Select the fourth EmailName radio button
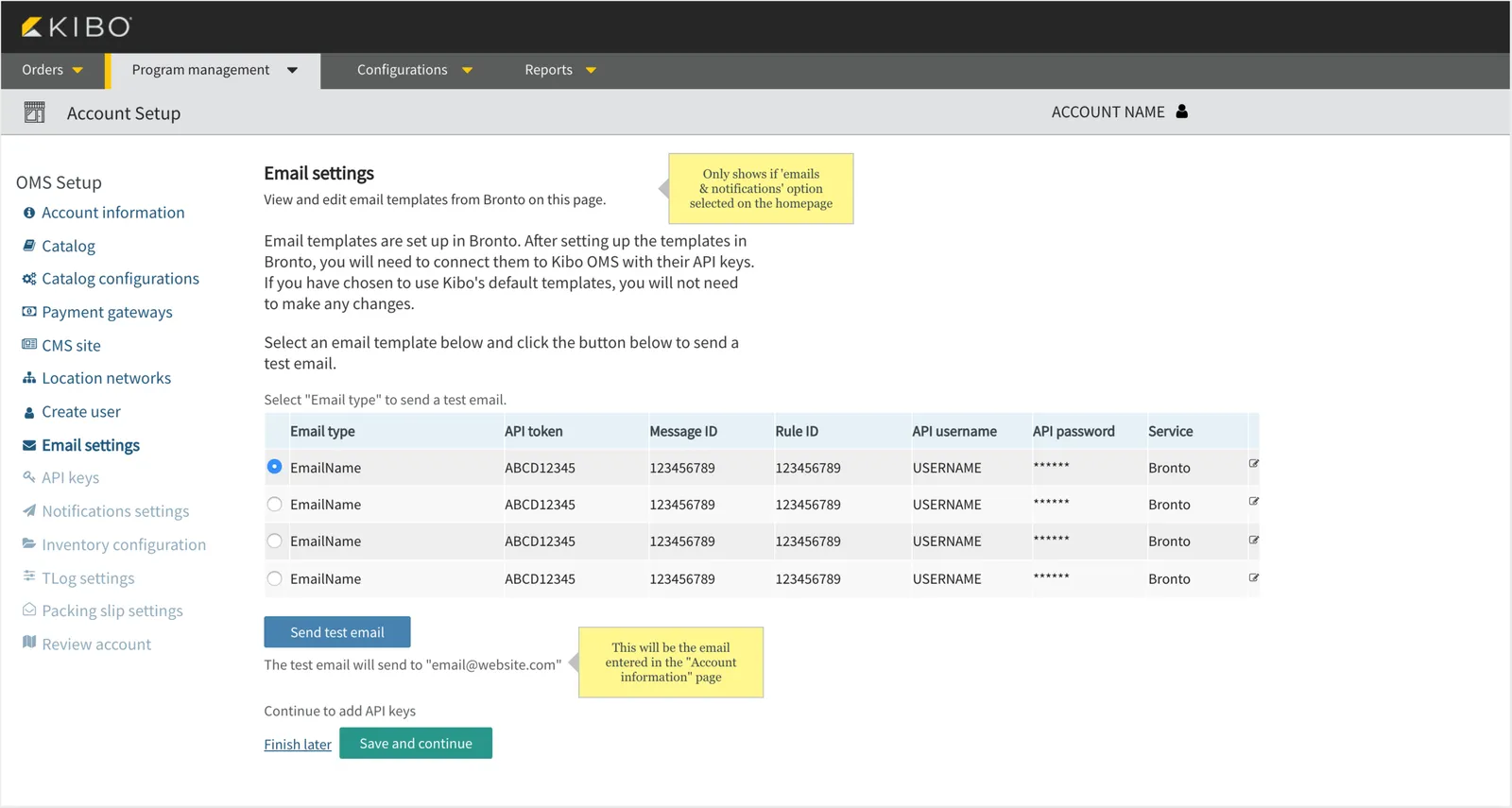The height and width of the screenshot is (808, 1512). point(275,578)
